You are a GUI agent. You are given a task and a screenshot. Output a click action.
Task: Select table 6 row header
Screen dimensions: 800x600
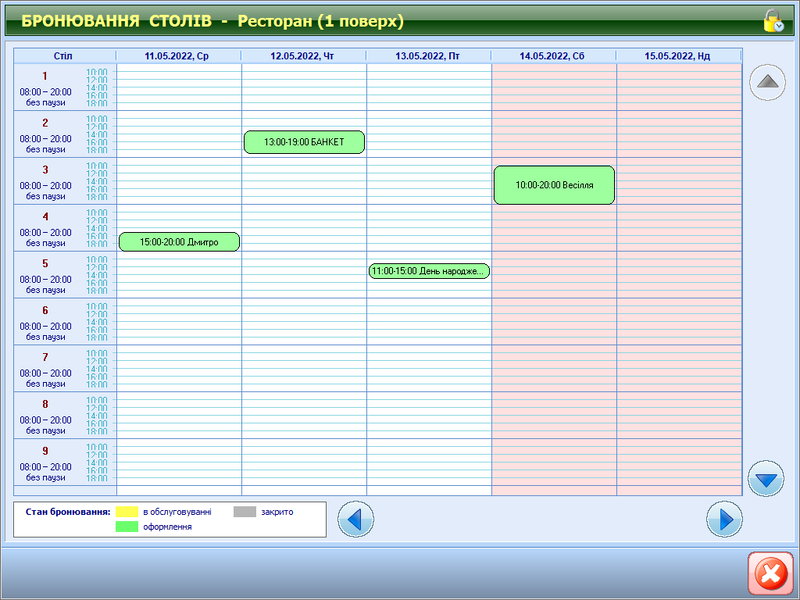[x=45, y=321]
